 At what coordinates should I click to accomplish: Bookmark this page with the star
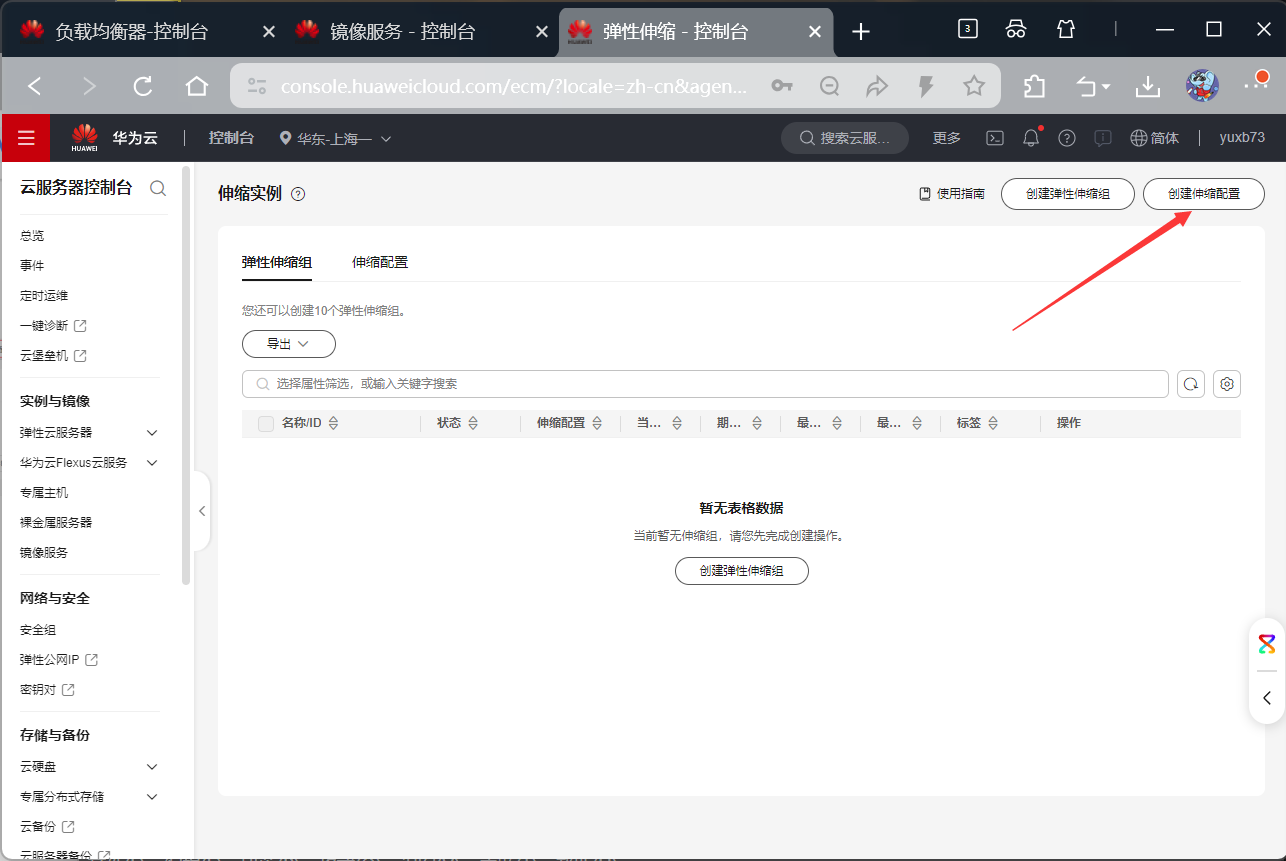pyautogui.click(x=974, y=87)
